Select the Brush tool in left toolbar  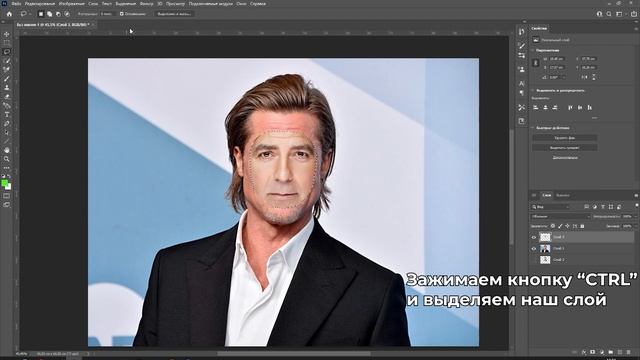(x=7, y=79)
